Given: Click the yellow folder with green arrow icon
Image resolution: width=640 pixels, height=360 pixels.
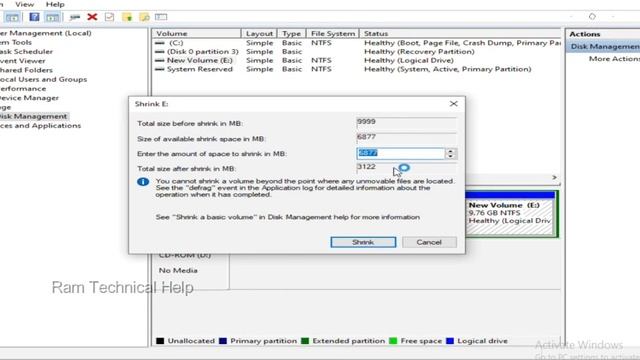Looking at the screenshot, I should coord(127,17).
